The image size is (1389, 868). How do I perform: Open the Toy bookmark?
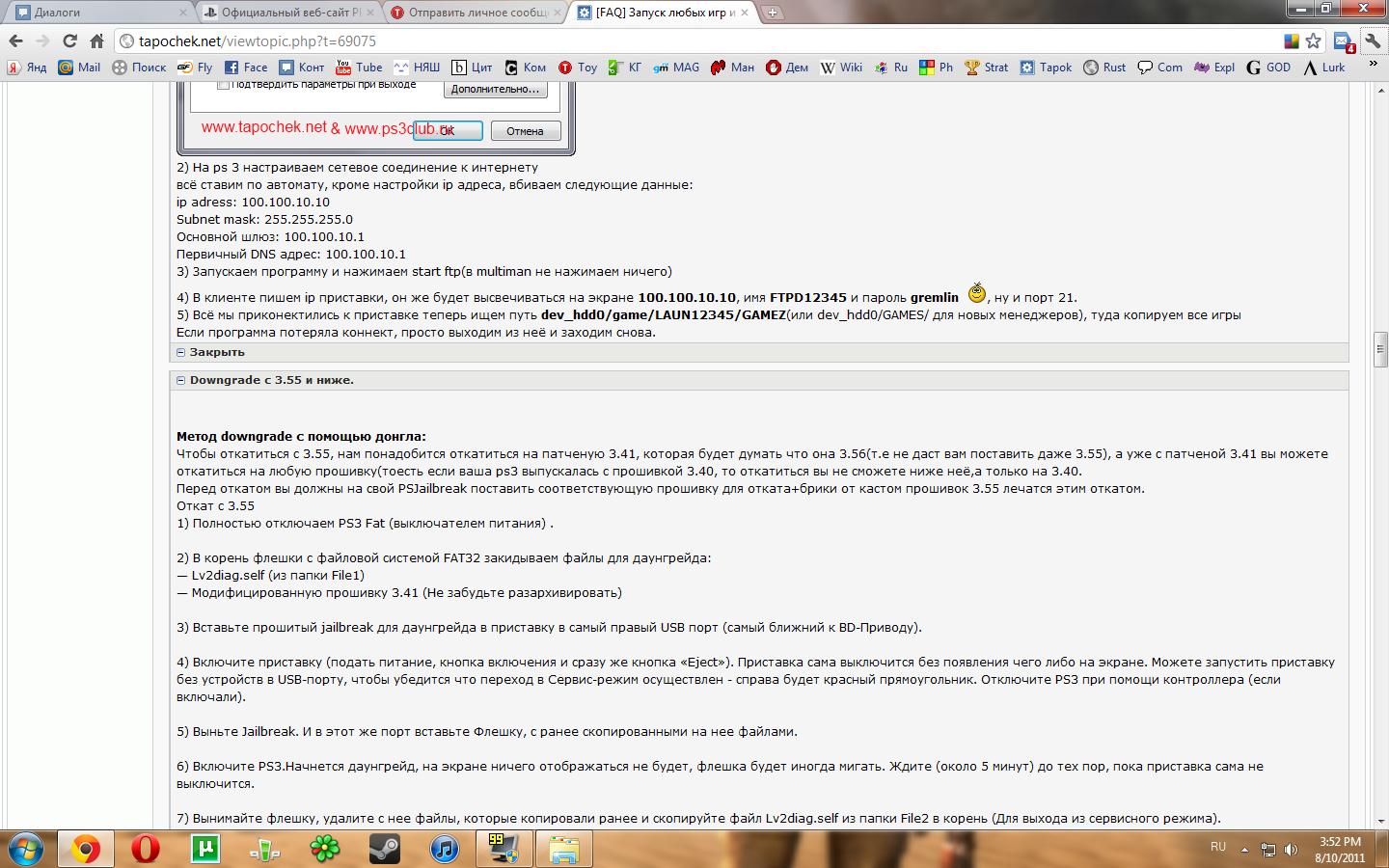pyautogui.click(x=578, y=68)
